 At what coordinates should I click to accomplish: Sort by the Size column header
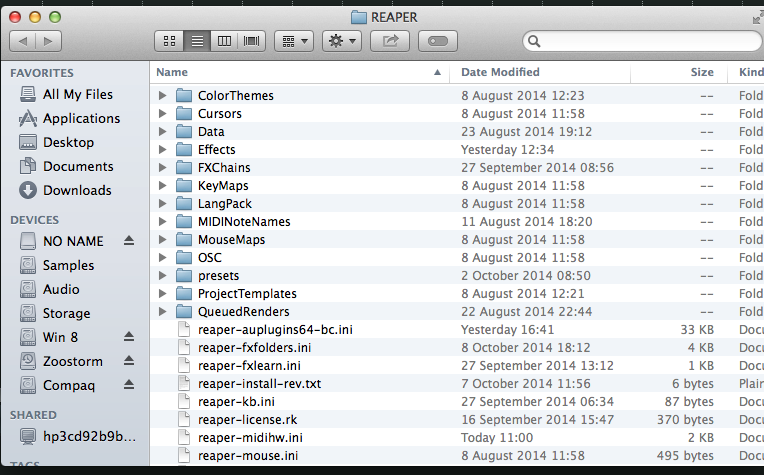point(679,72)
